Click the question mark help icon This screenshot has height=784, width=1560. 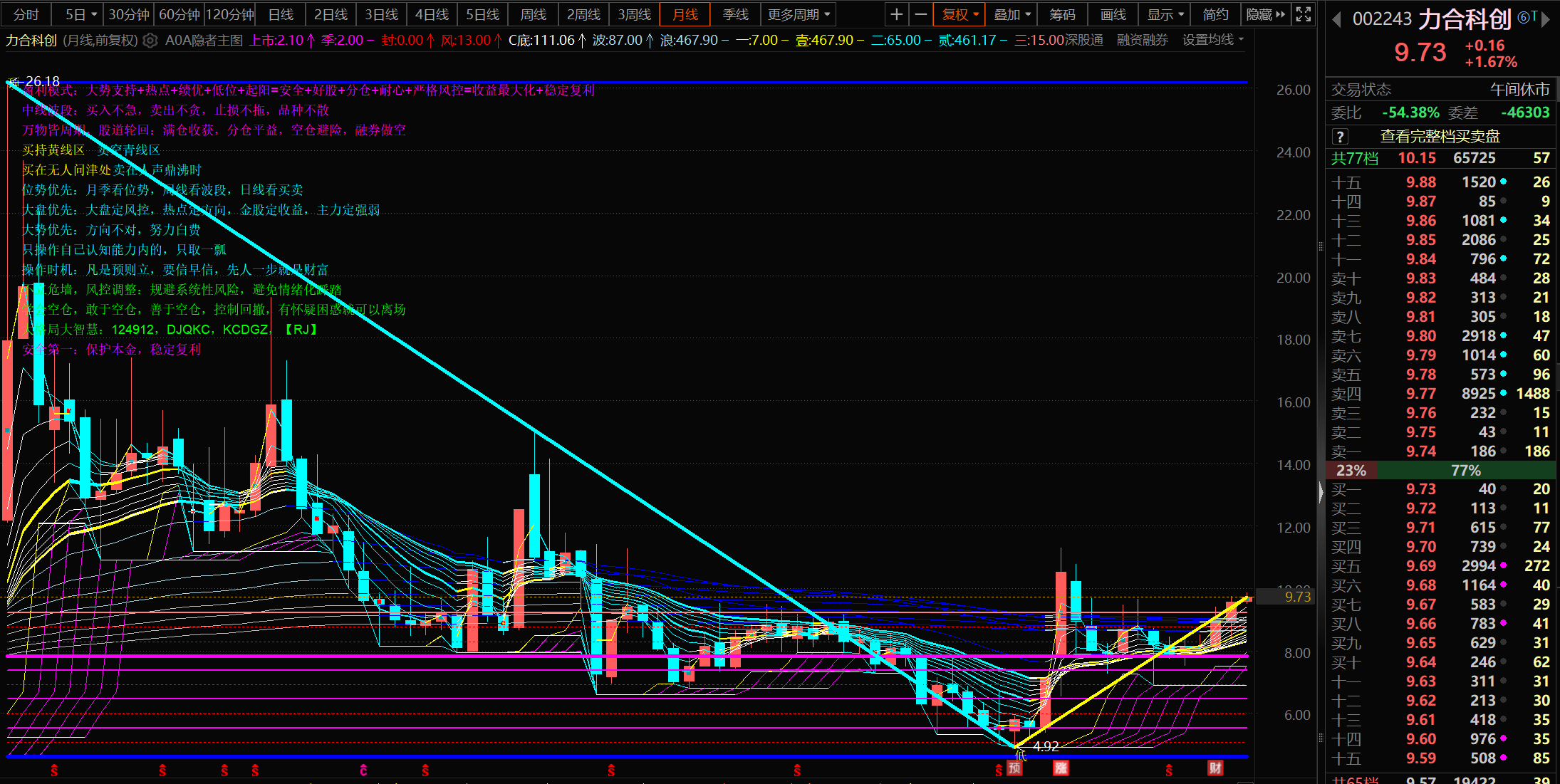pos(1340,137)
